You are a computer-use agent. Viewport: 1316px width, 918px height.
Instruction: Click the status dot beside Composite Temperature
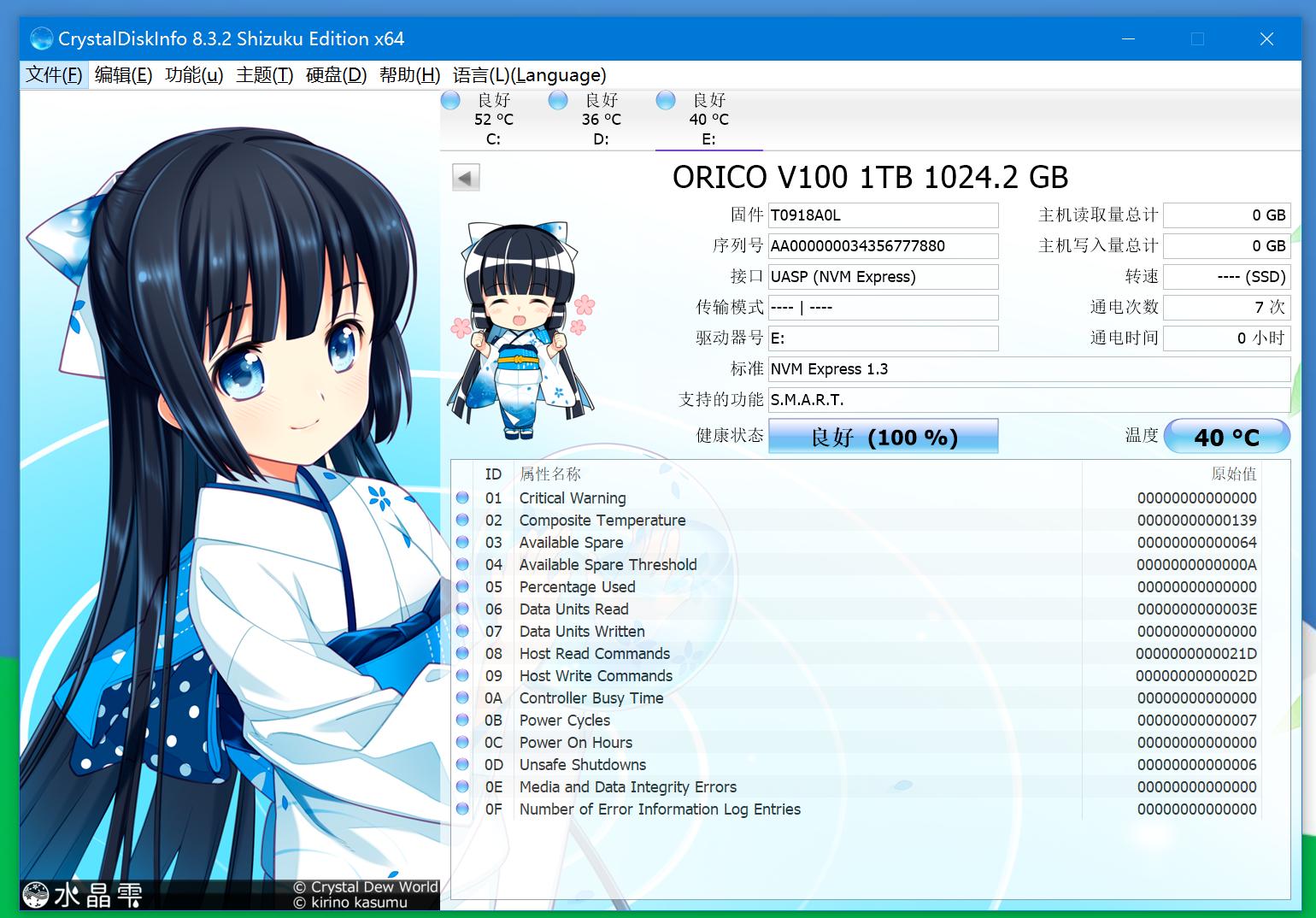coord(462,520)
